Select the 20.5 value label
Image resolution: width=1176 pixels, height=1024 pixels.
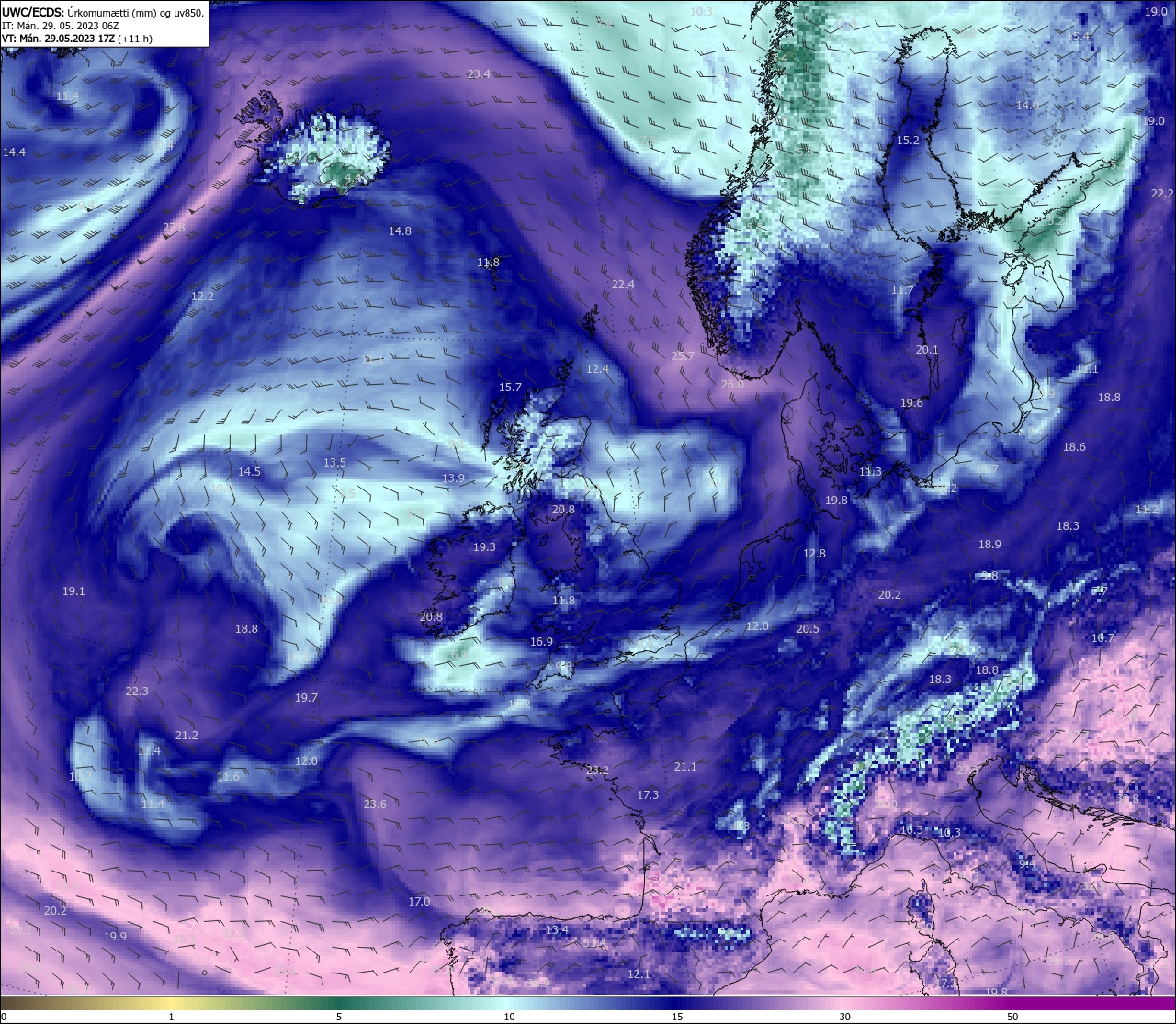808,629
